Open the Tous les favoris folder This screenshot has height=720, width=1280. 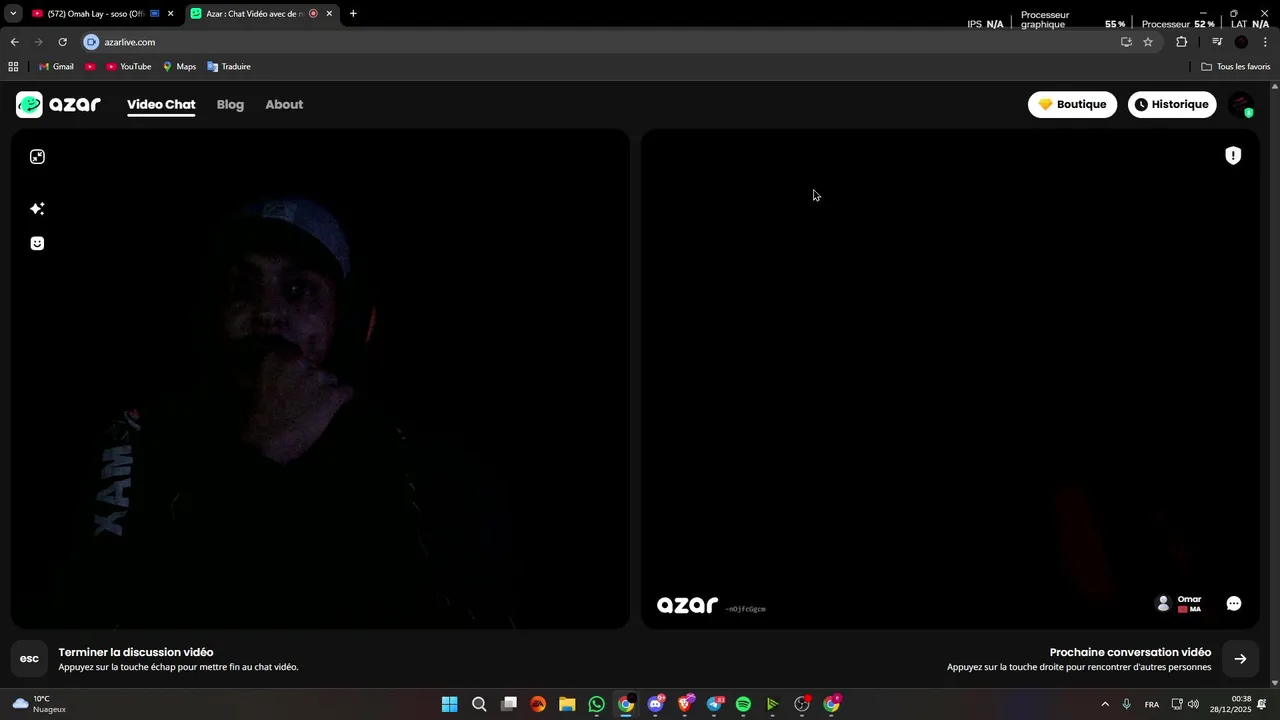point(1236,67)
